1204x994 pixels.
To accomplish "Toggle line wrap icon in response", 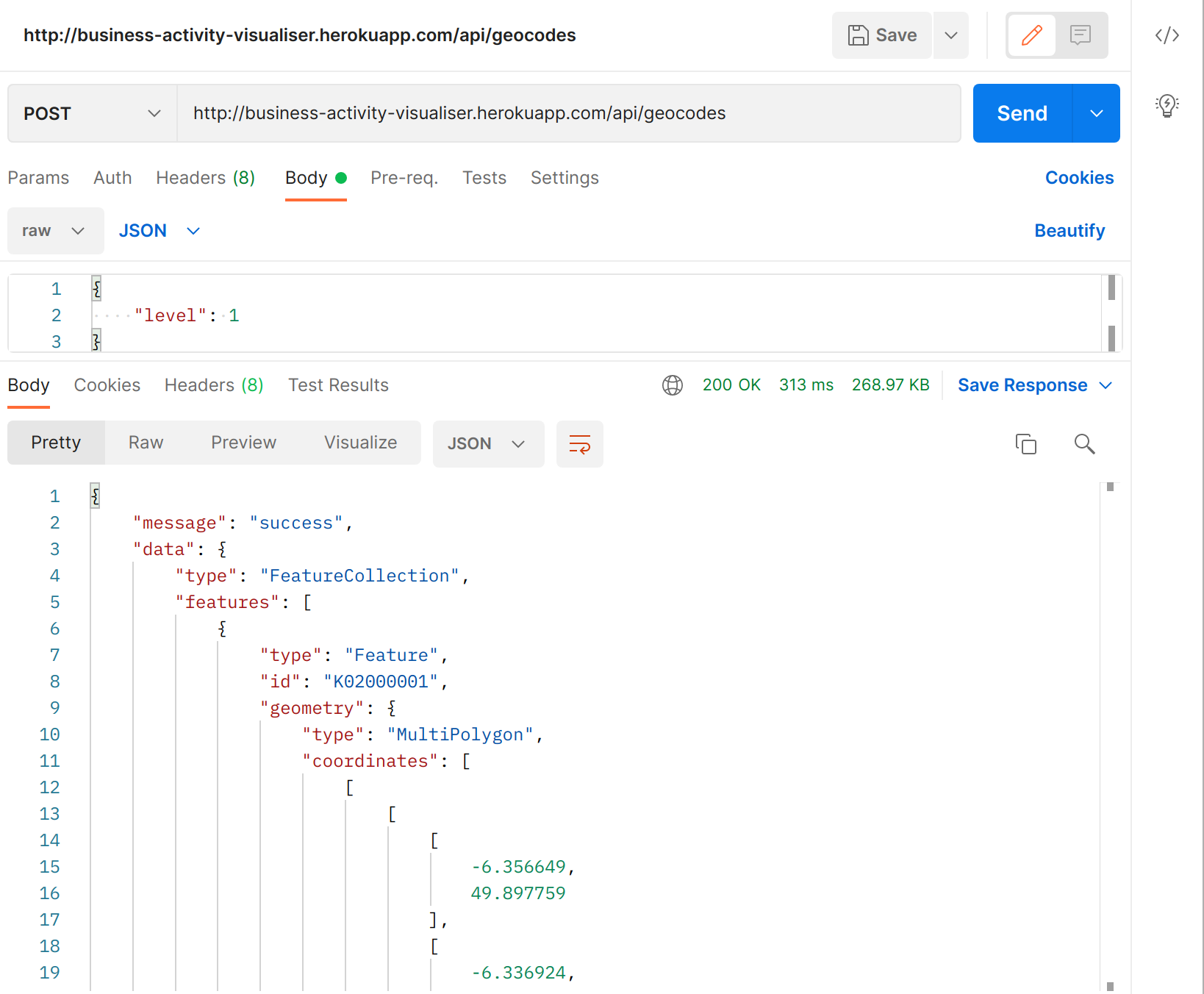I will [x=579, y=444].
